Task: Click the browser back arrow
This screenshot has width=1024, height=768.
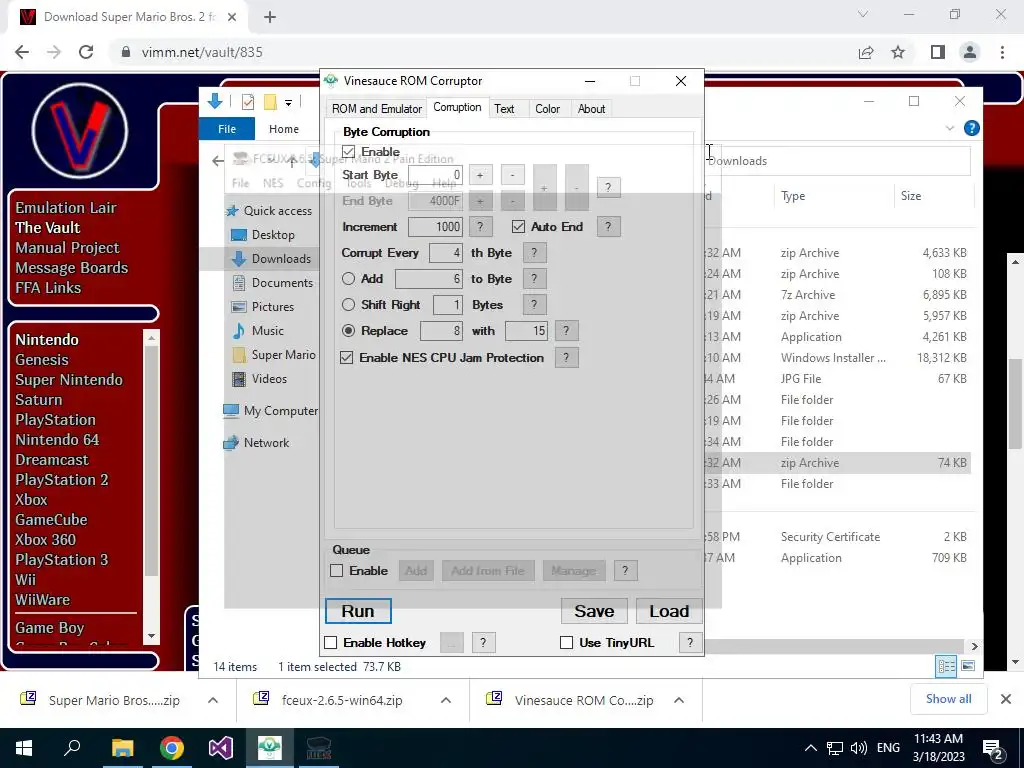Action: (22, 52)
